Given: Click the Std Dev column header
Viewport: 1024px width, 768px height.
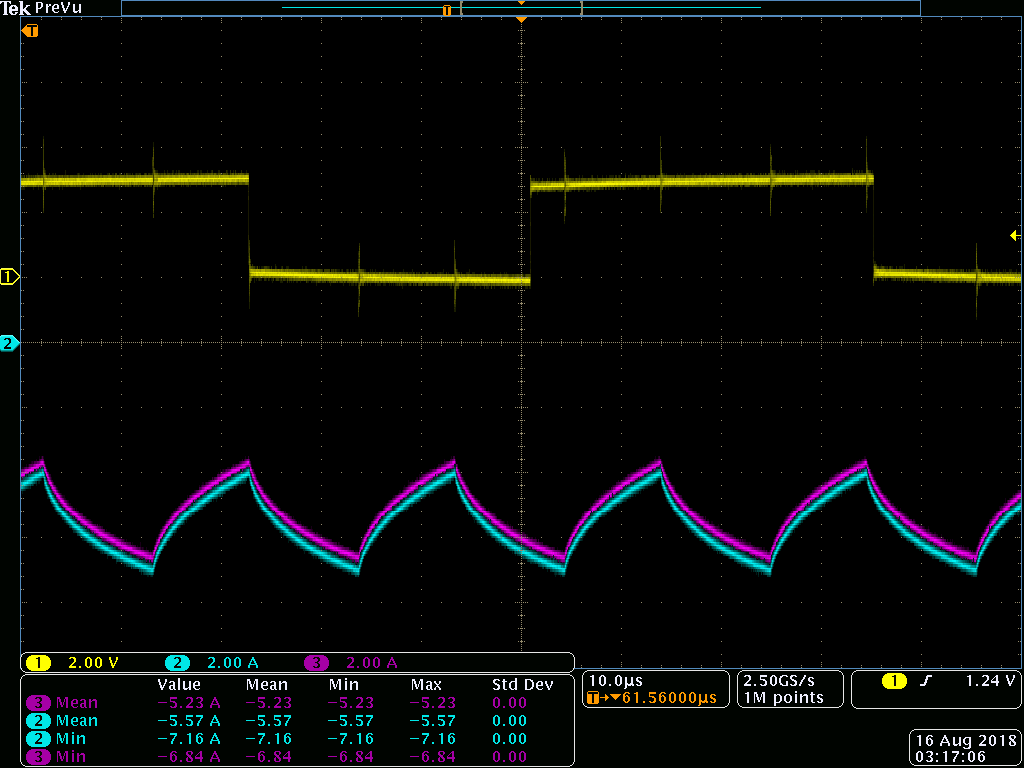Looking at the screenshot, I should tap(522, 685).
